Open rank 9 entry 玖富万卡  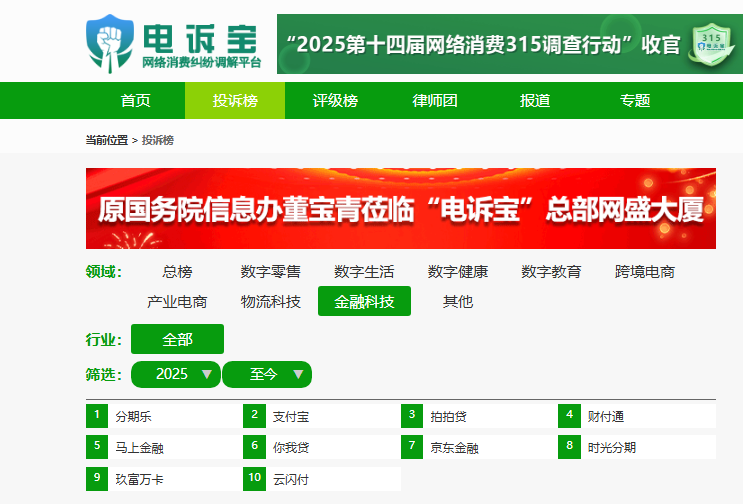pyautogui.click(x=164, y=479)
